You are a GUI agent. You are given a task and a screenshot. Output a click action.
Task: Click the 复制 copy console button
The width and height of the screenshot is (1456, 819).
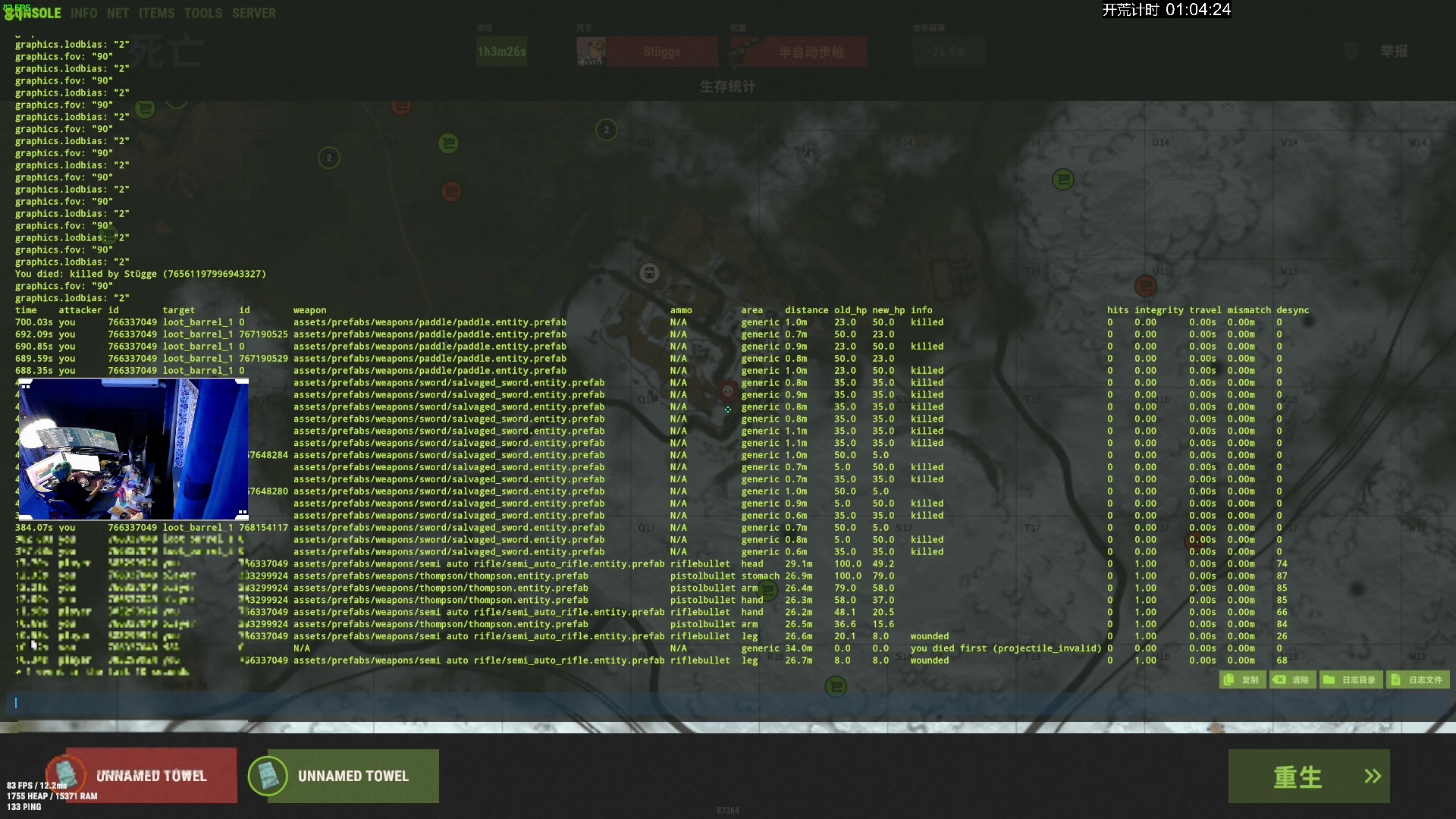[x=1242, y=679]
